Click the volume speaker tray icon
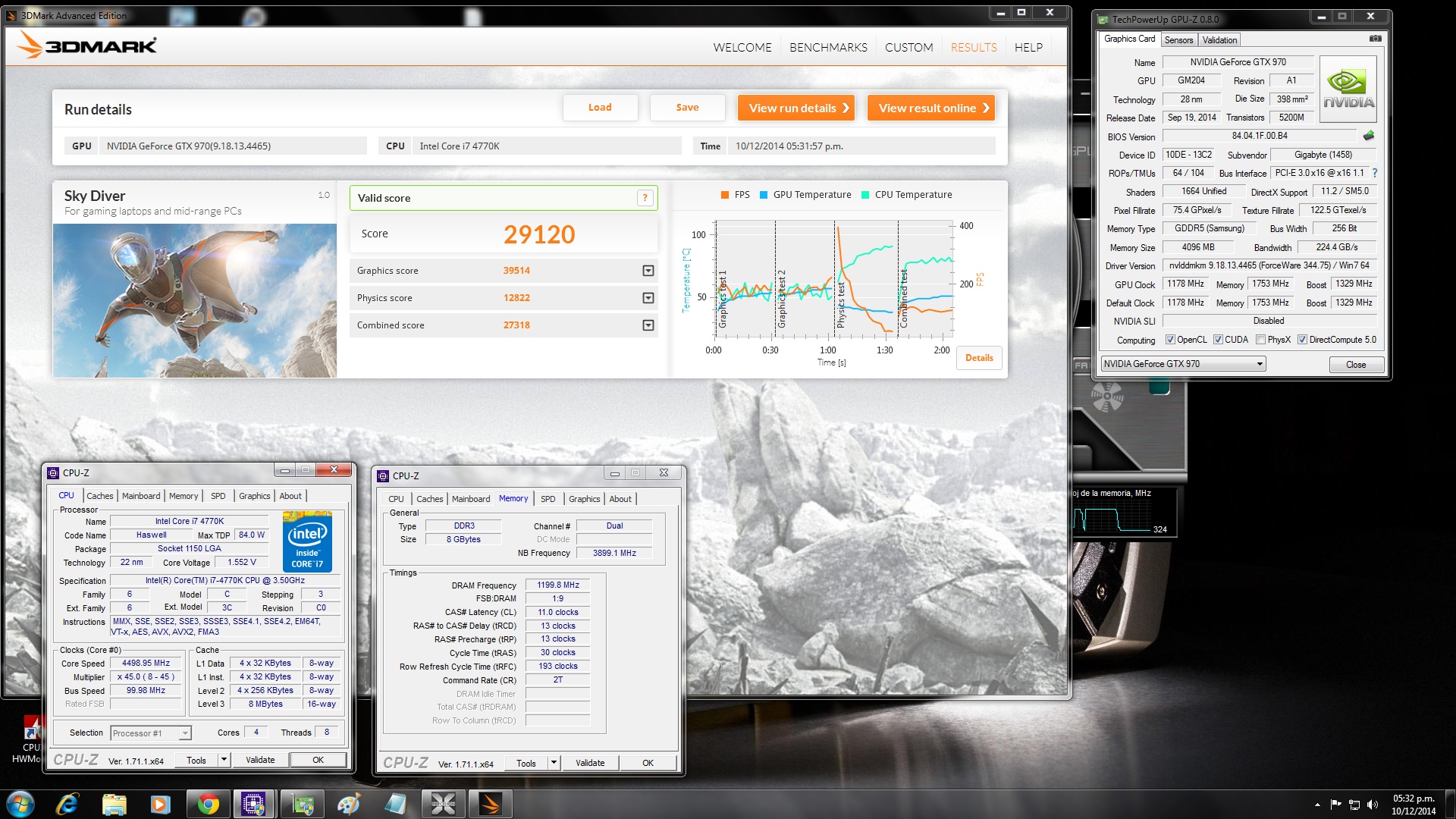This screenshot has width=1456, height=819. [x=1373, y=805]
